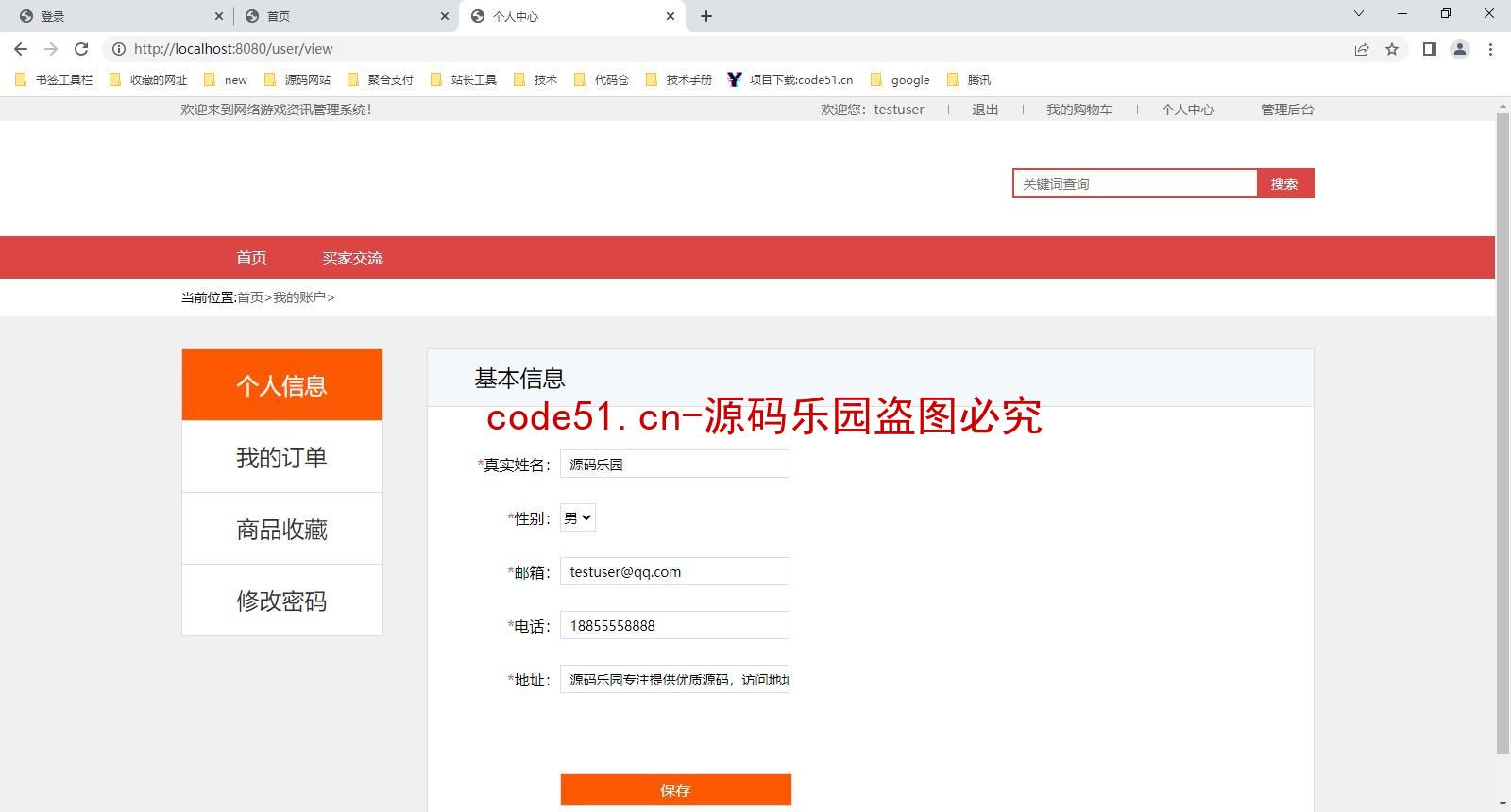Open the 收藏的网址 bookmark folder

point(148,80)
